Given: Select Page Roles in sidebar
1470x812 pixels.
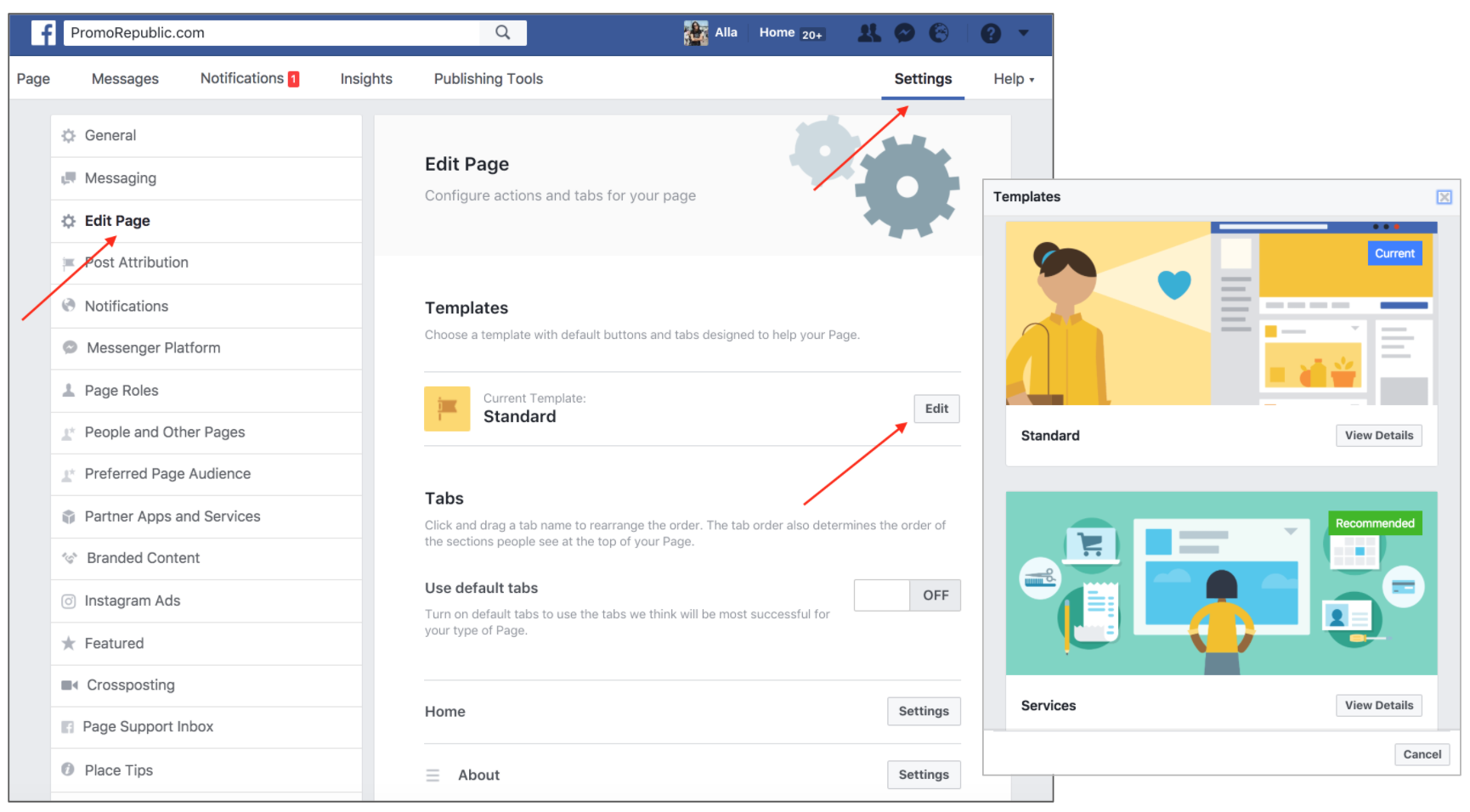Looking at the screenshot, I should point(206,391).
